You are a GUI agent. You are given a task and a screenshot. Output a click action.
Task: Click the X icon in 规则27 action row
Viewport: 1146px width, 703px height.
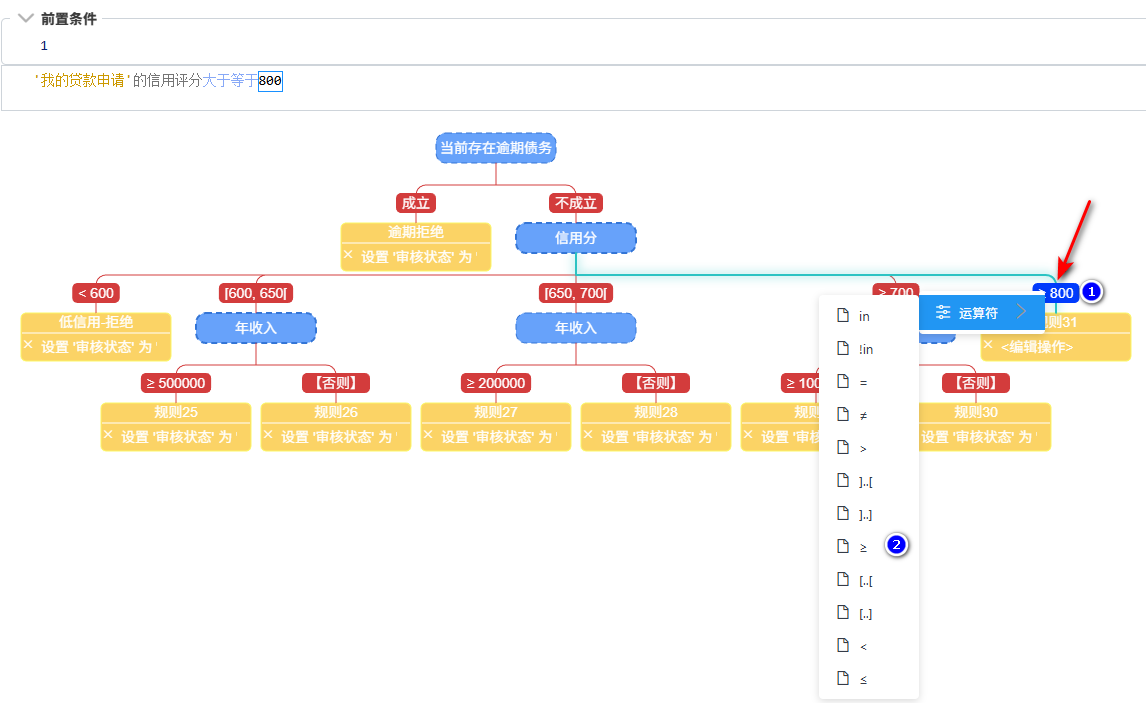coord(428,436)
